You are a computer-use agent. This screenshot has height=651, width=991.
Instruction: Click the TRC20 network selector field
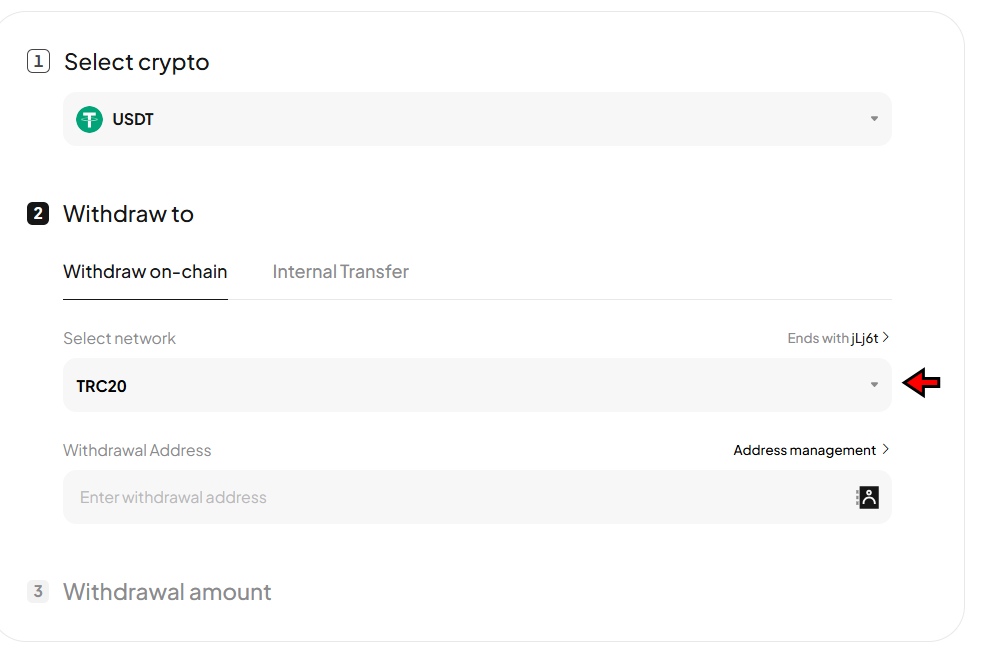pos(476,384)
